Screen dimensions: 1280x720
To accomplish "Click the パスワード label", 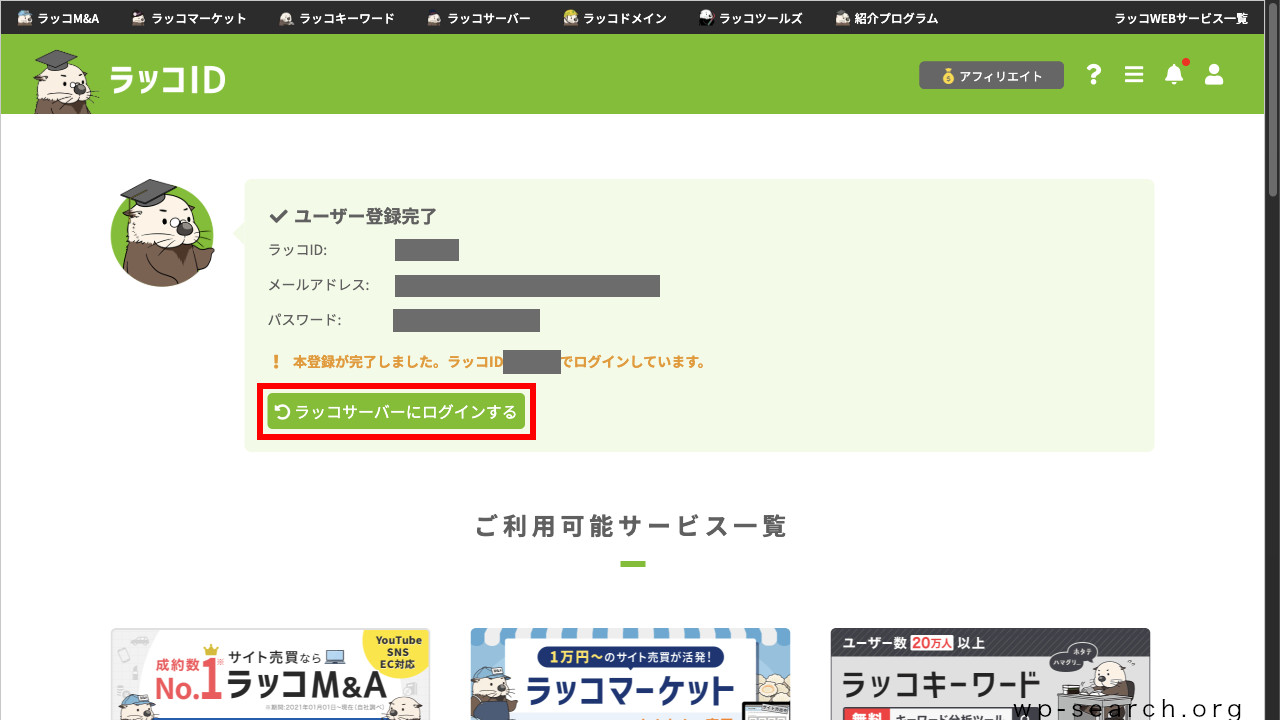I will 305,320.
